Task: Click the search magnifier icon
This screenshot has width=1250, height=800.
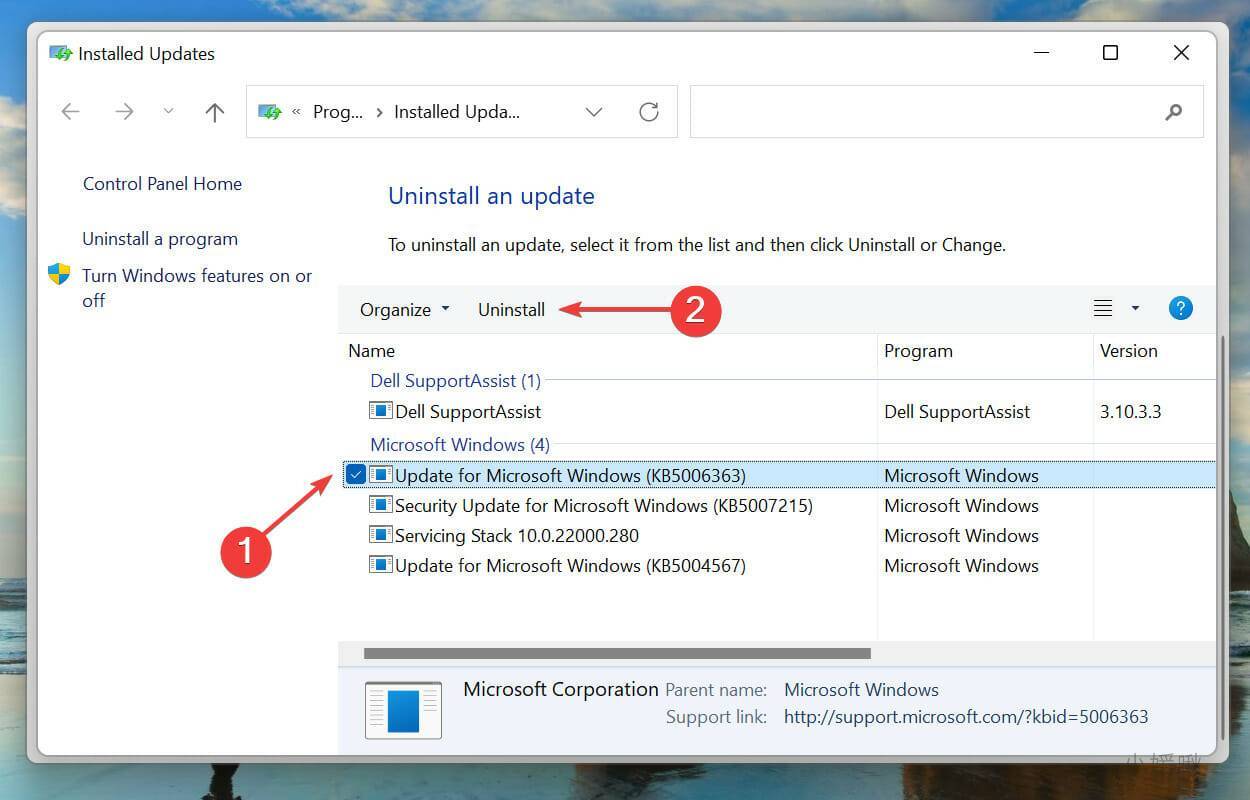Action: pos(1174,112)
